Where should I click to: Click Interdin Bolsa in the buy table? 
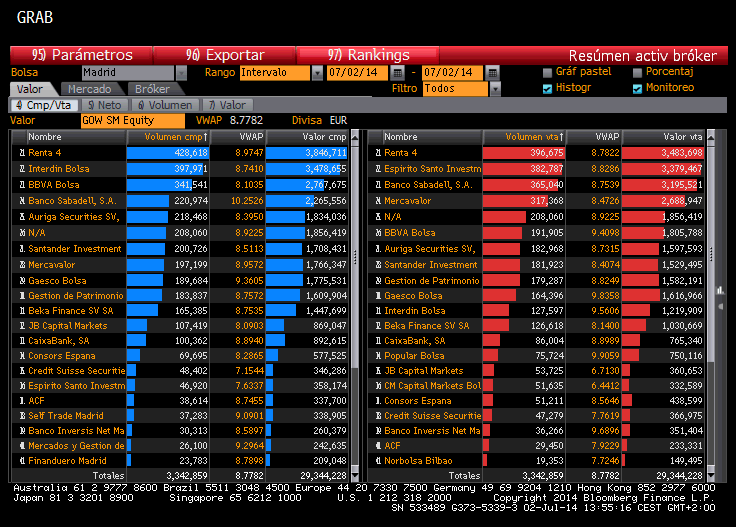(x=59, y=169)
